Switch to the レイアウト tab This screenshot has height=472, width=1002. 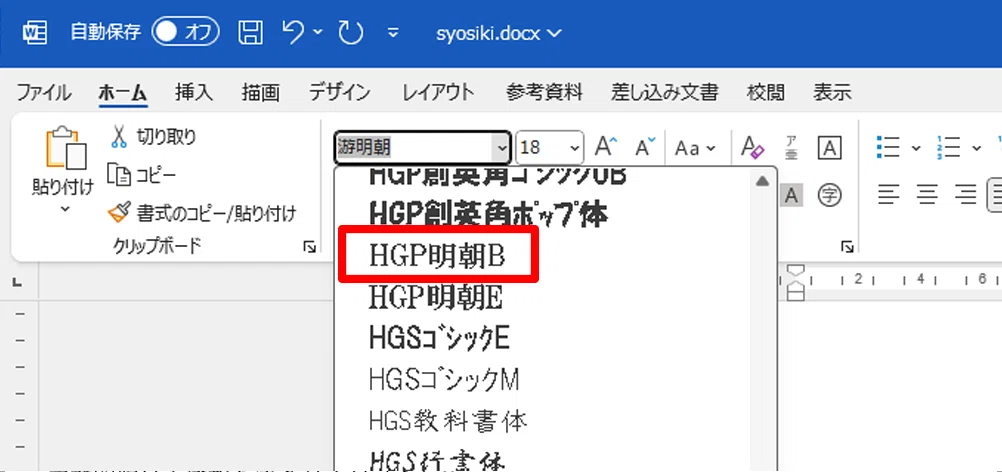(438, 93)
